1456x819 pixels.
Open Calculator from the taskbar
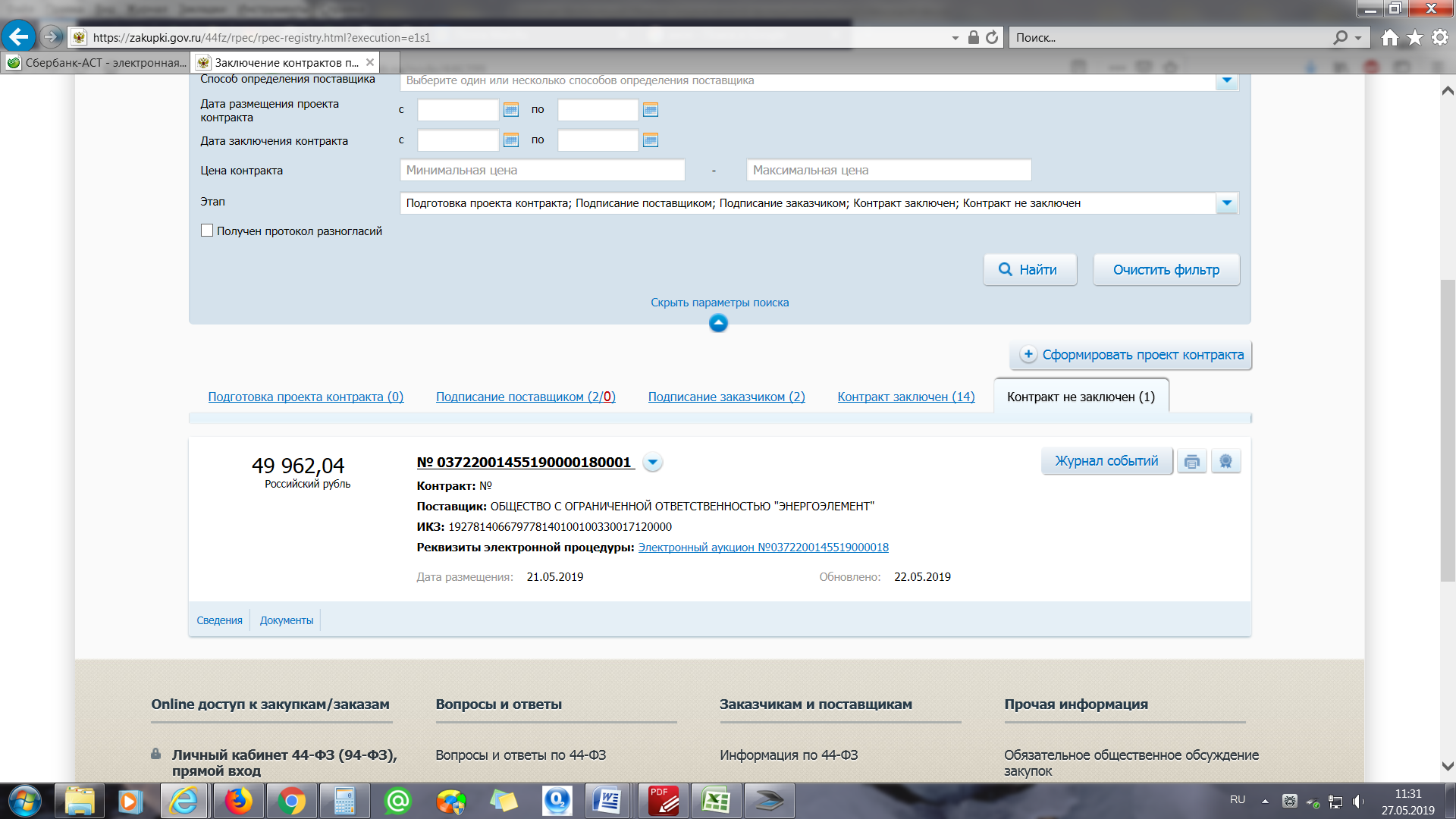click(344, 801)
